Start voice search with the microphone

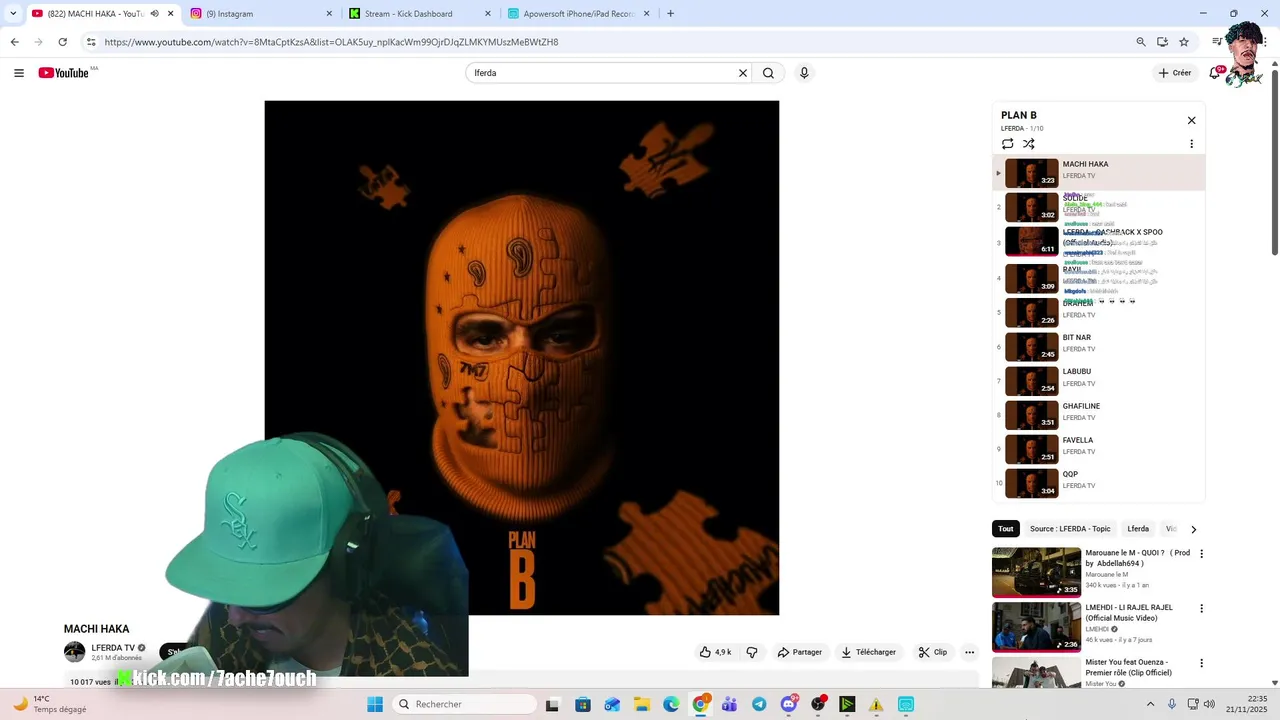tap(804, 73)
